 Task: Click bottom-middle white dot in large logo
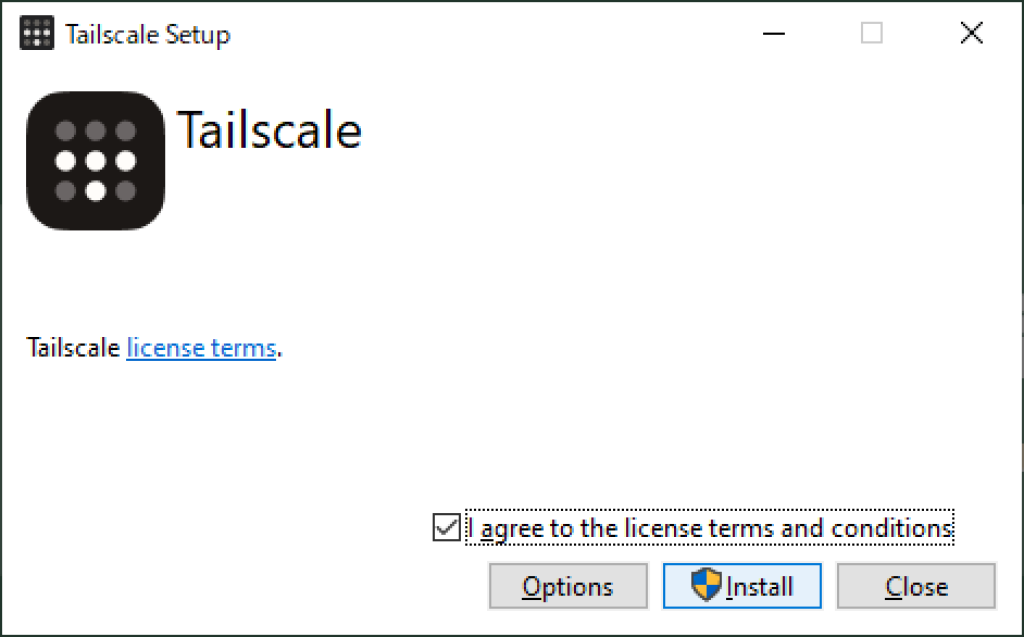(x=95, y=190)
